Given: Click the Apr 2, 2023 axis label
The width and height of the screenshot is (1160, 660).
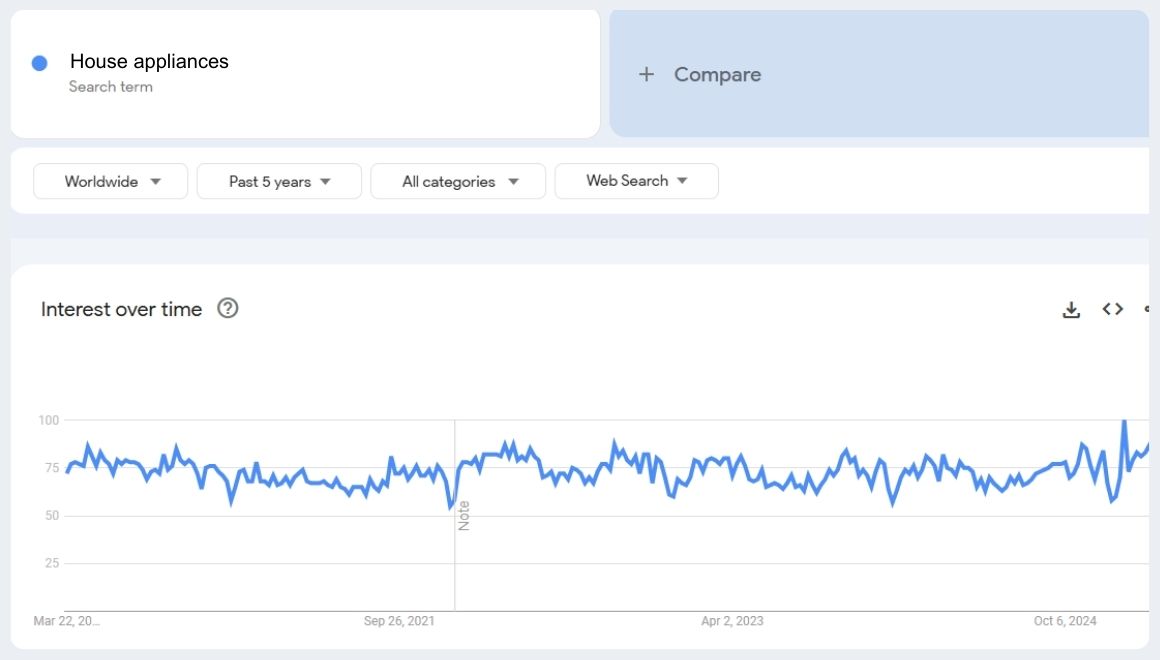Looking at the screenshot, I should click(x=732, y=621).
